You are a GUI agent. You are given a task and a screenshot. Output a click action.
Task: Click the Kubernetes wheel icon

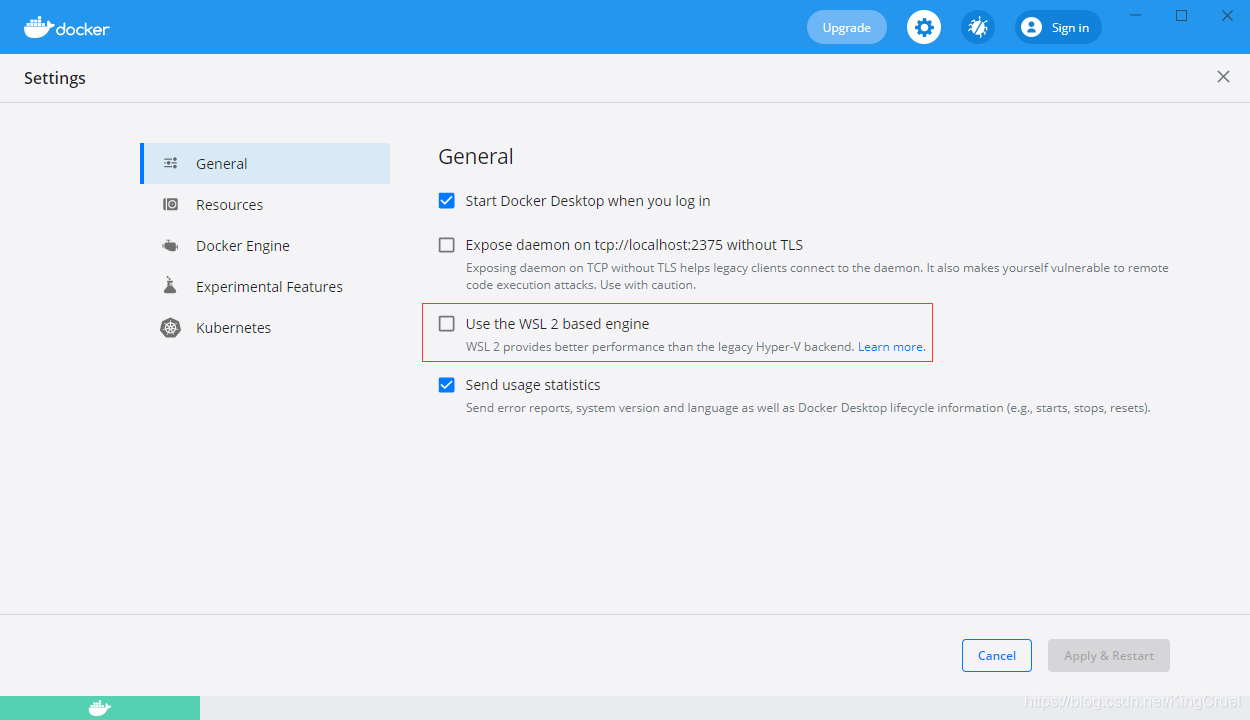(171, 327)
